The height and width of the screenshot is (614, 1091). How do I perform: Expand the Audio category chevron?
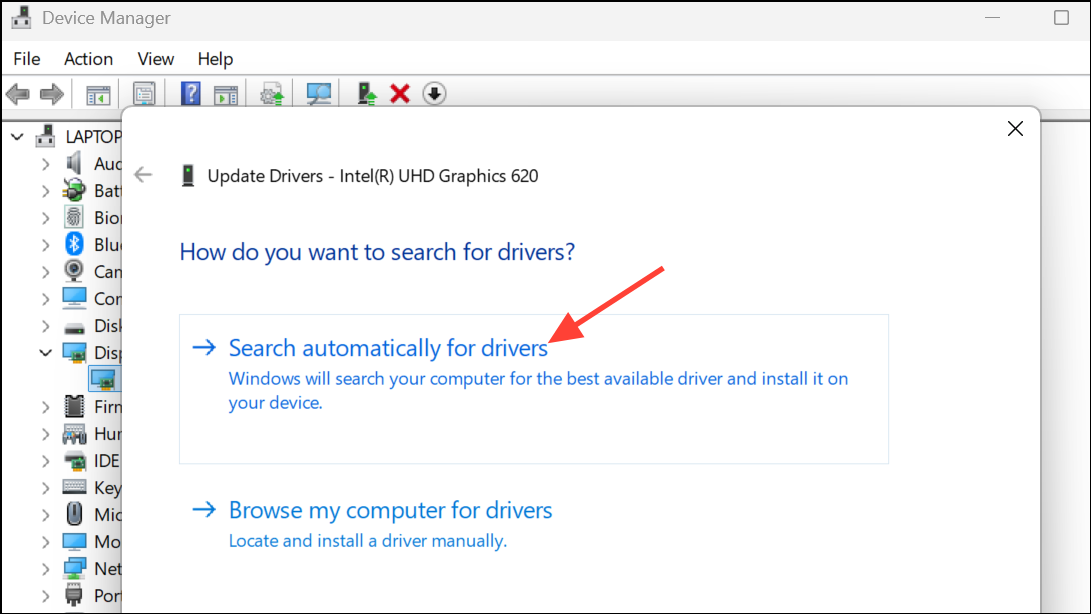pos(45,164)
